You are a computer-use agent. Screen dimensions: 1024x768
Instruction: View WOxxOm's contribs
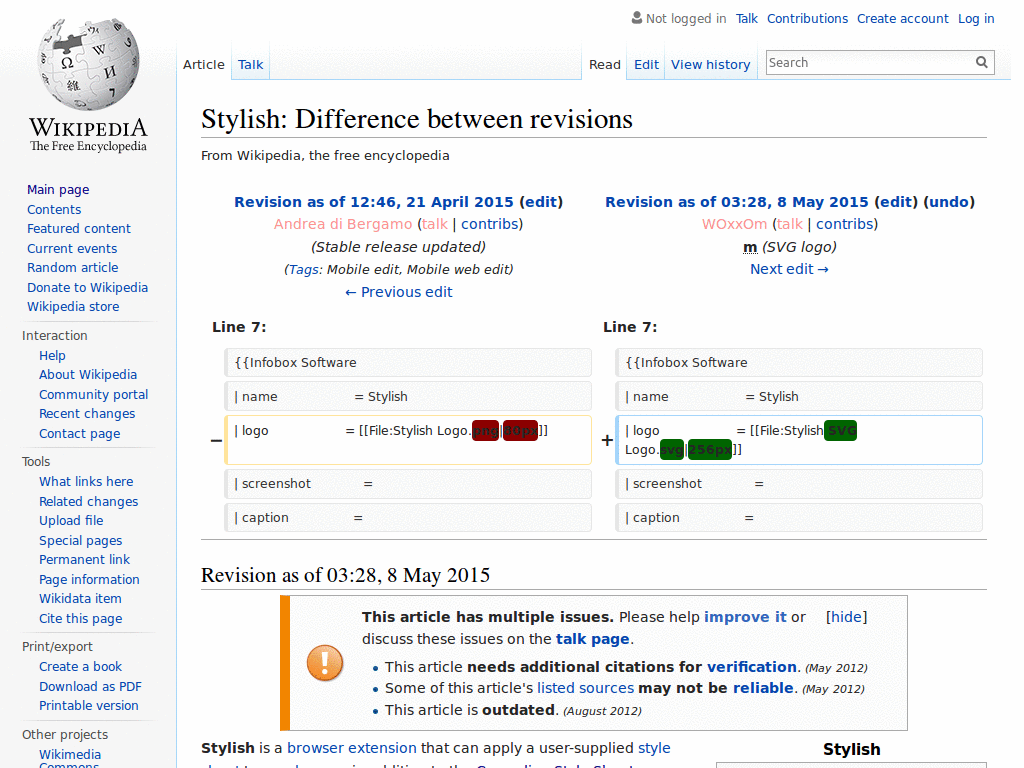coord(844,224)
